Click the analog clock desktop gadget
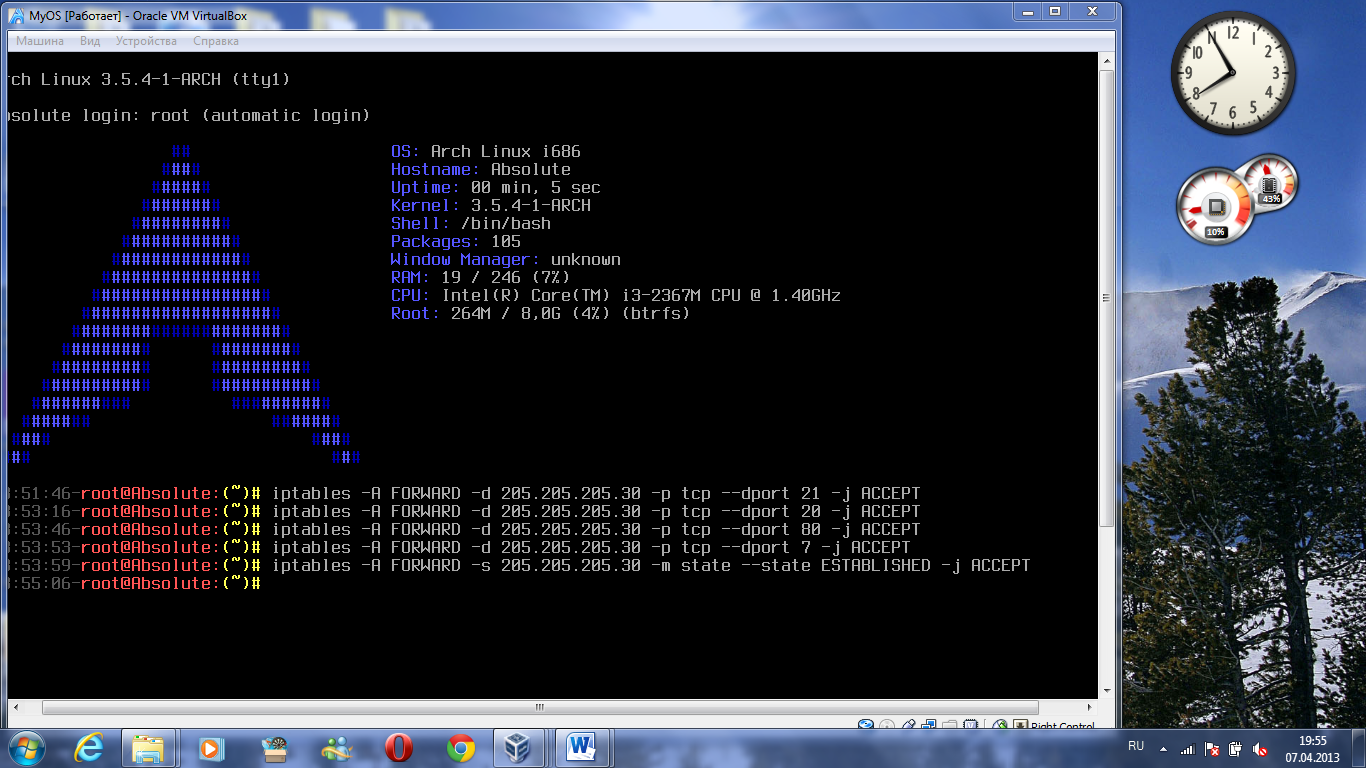The height and width of the screenshot is (768, 1366). click(x=1233, y=71)
